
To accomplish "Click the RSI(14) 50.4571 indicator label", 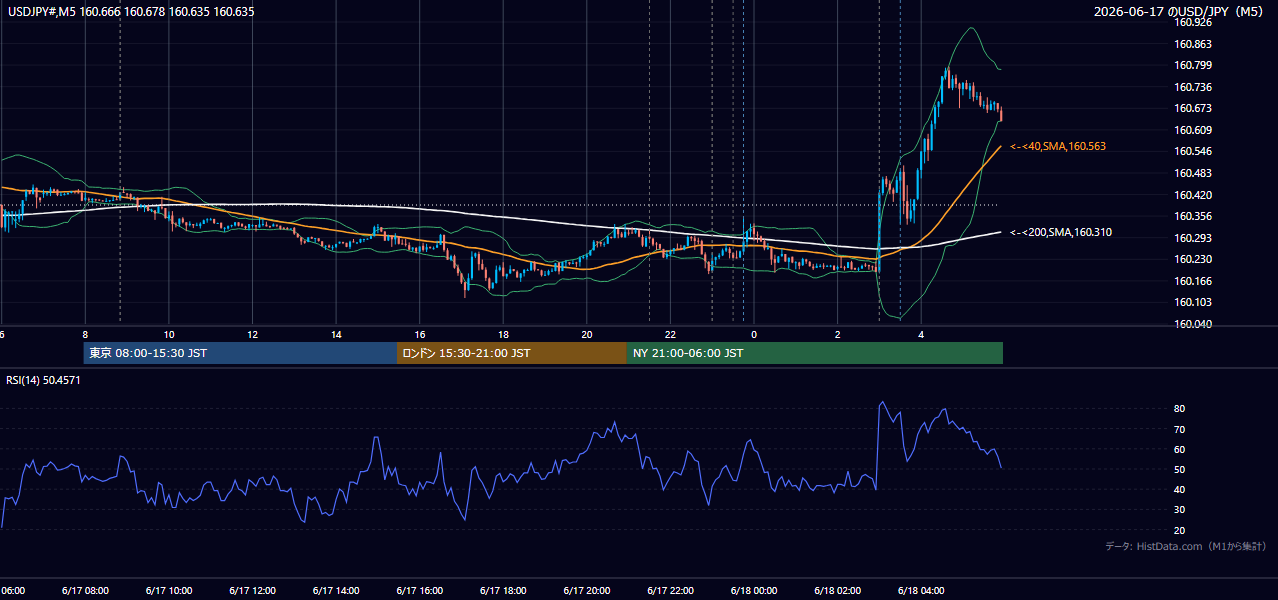I will tap(44, 380).
